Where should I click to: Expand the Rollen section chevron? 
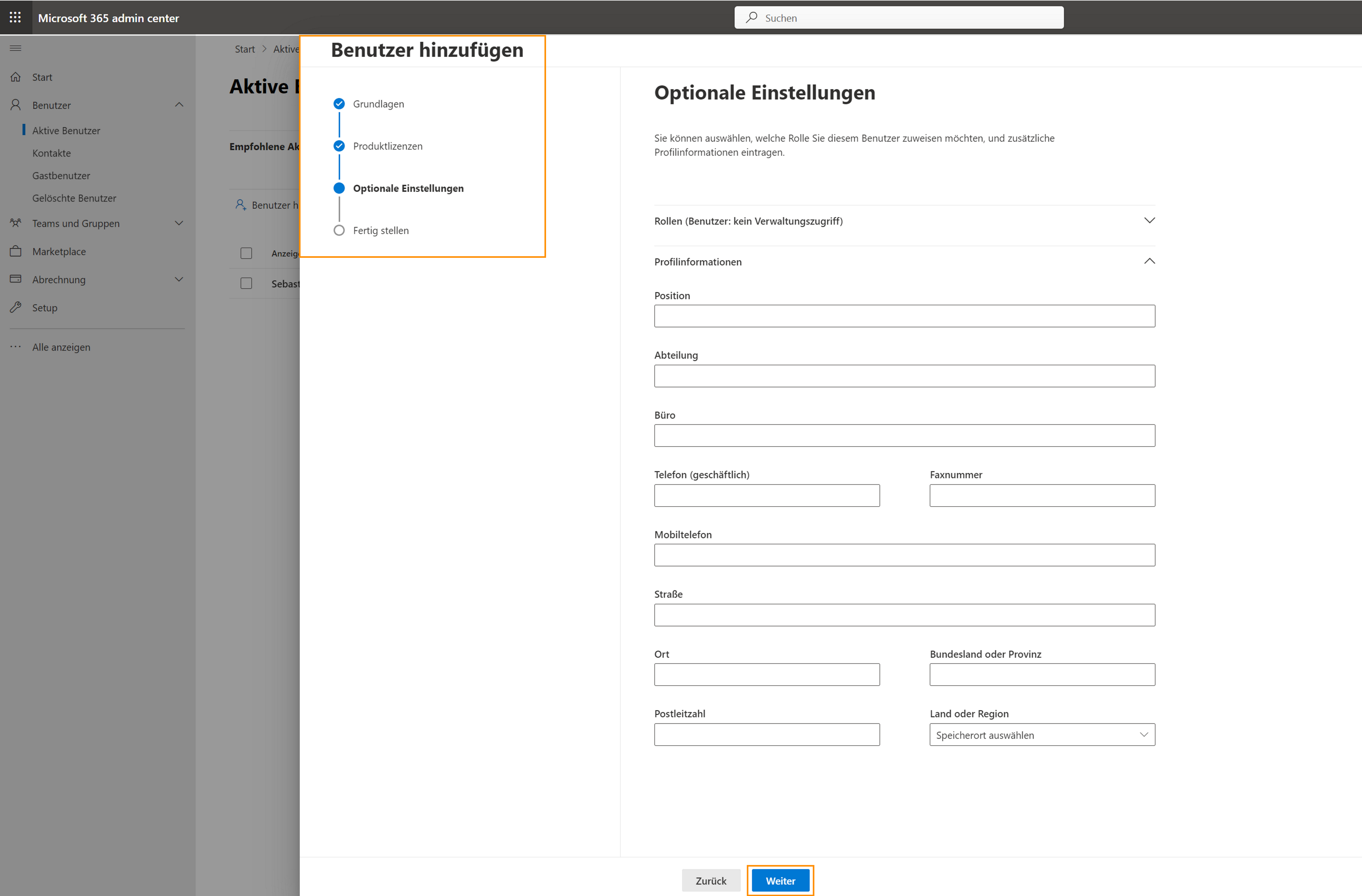point(1149,221)
